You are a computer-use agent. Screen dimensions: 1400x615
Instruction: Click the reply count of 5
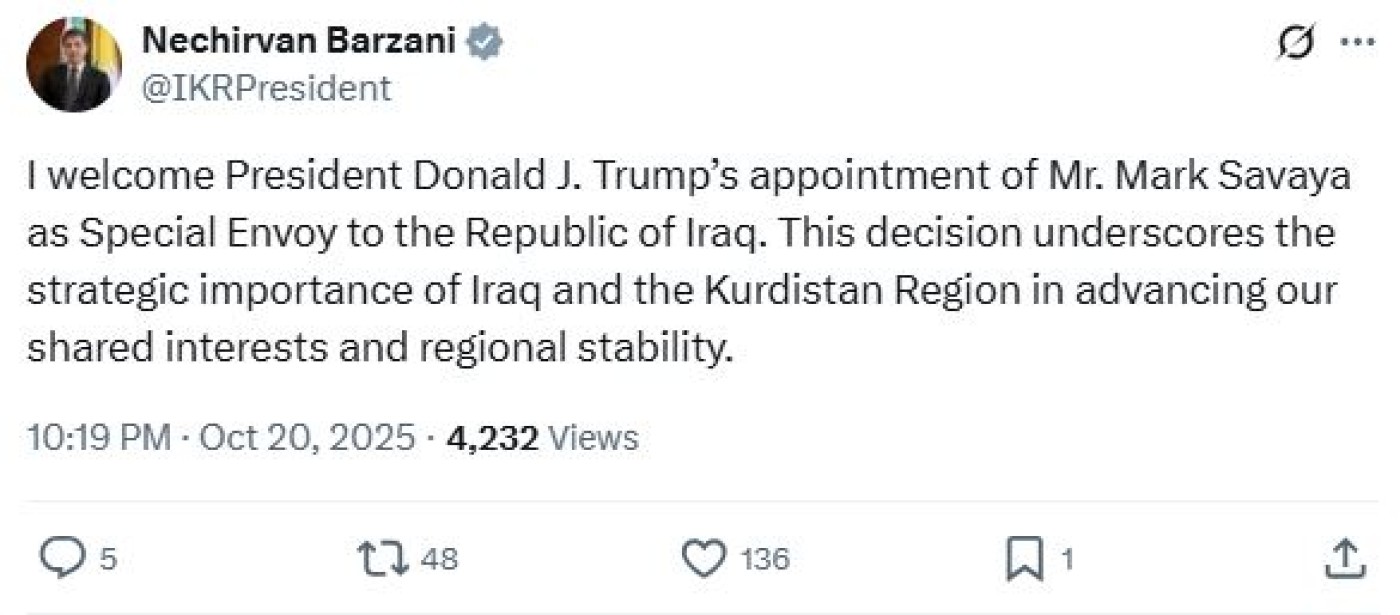pos(108,559)
